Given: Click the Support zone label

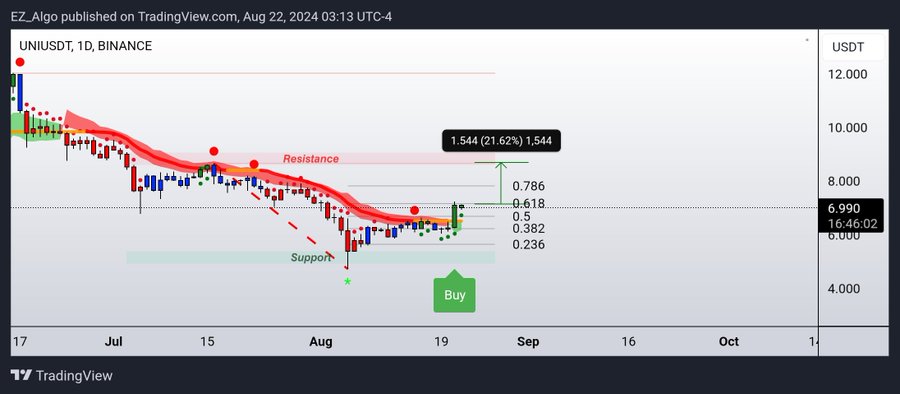Looking at the screenshot, I should click(311, 257).
